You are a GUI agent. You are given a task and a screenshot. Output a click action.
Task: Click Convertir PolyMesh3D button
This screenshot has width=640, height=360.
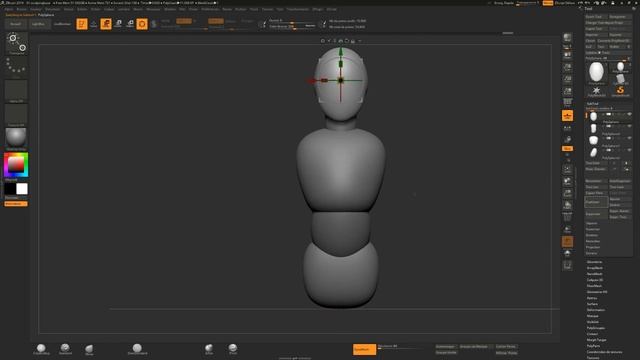click(x=614, y=41)
